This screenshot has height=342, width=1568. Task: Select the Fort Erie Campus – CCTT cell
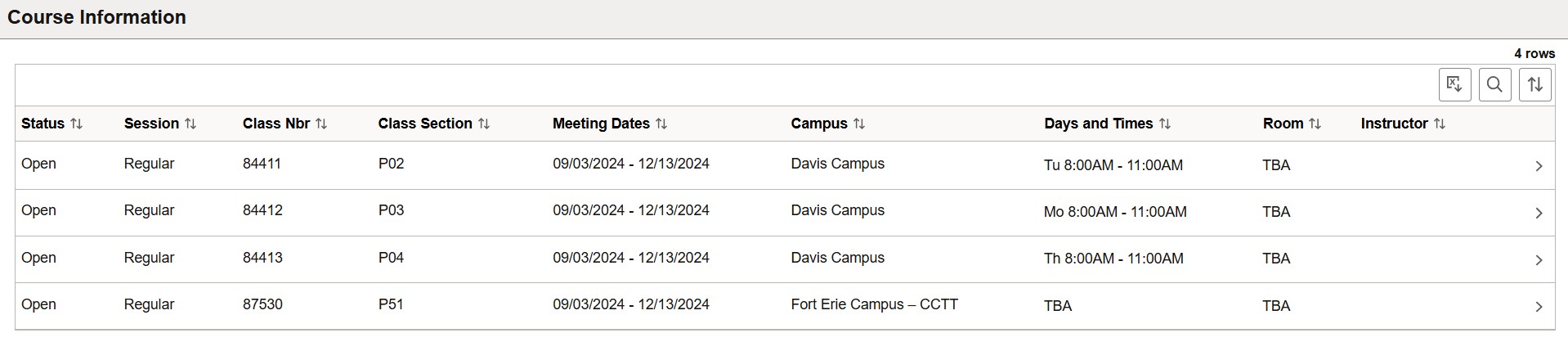tap(874, 304)
